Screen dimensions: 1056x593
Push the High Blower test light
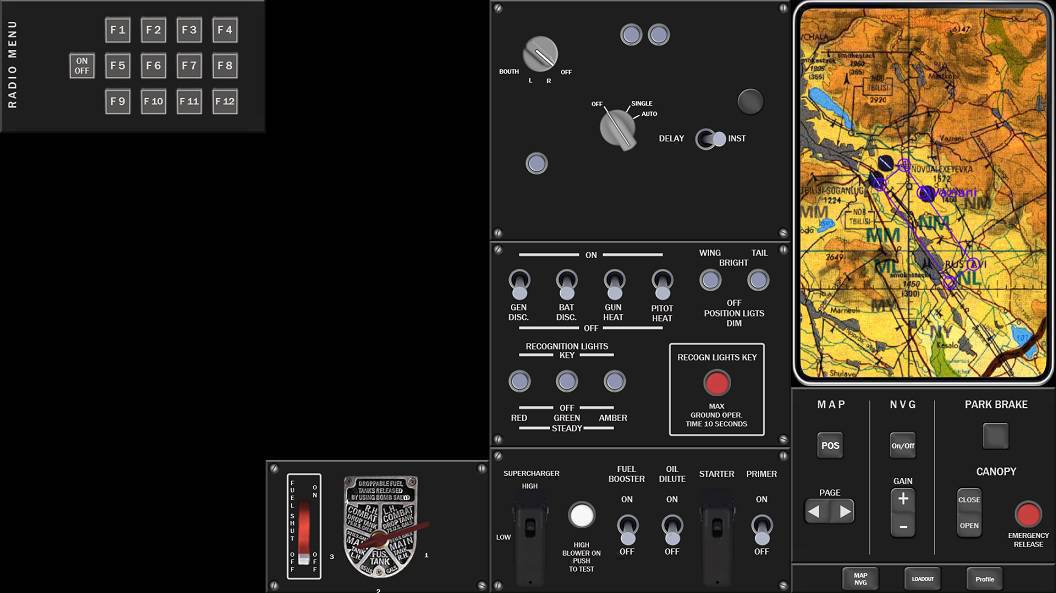tap(581, 515)
